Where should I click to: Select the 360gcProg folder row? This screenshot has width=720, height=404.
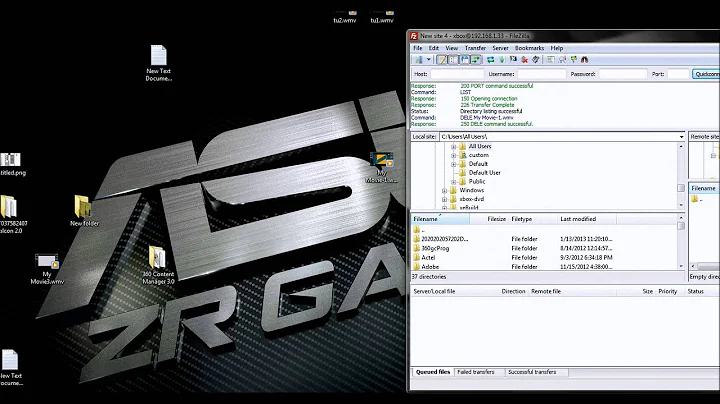(544, 248)
